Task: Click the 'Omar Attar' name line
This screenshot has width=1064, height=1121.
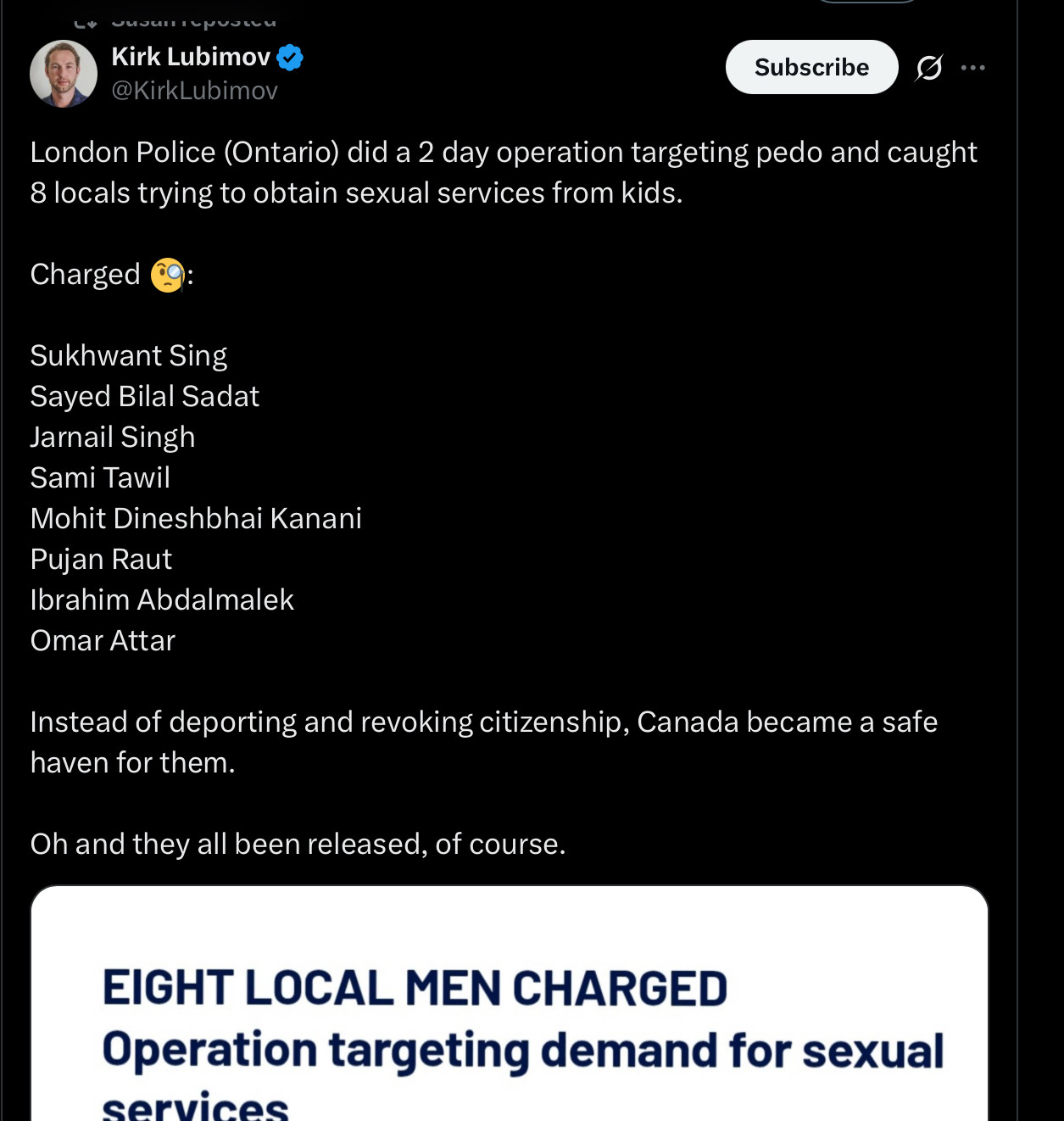Action: (x=103, y=641)
